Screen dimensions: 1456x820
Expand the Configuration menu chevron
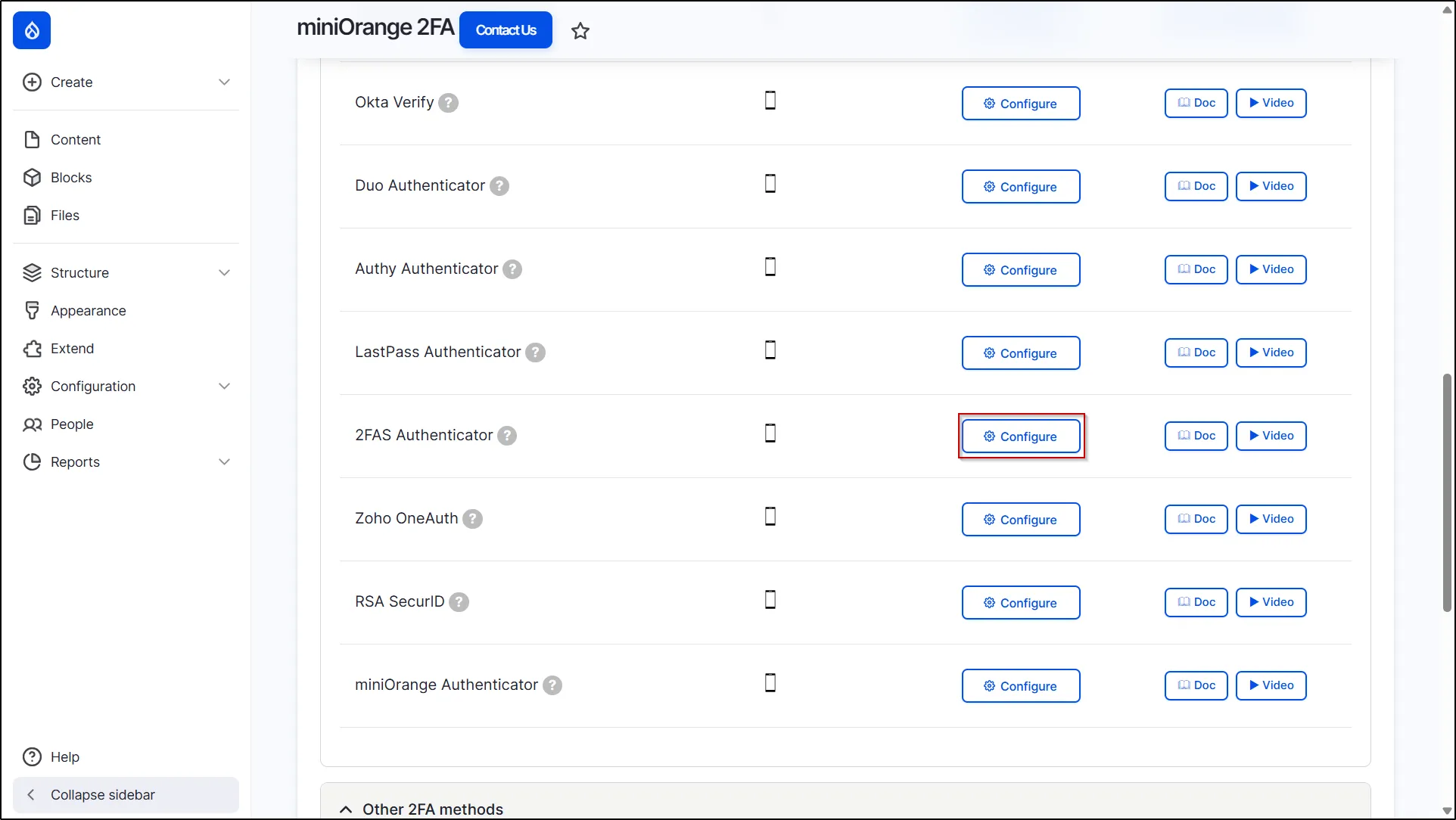pos(224,386)
